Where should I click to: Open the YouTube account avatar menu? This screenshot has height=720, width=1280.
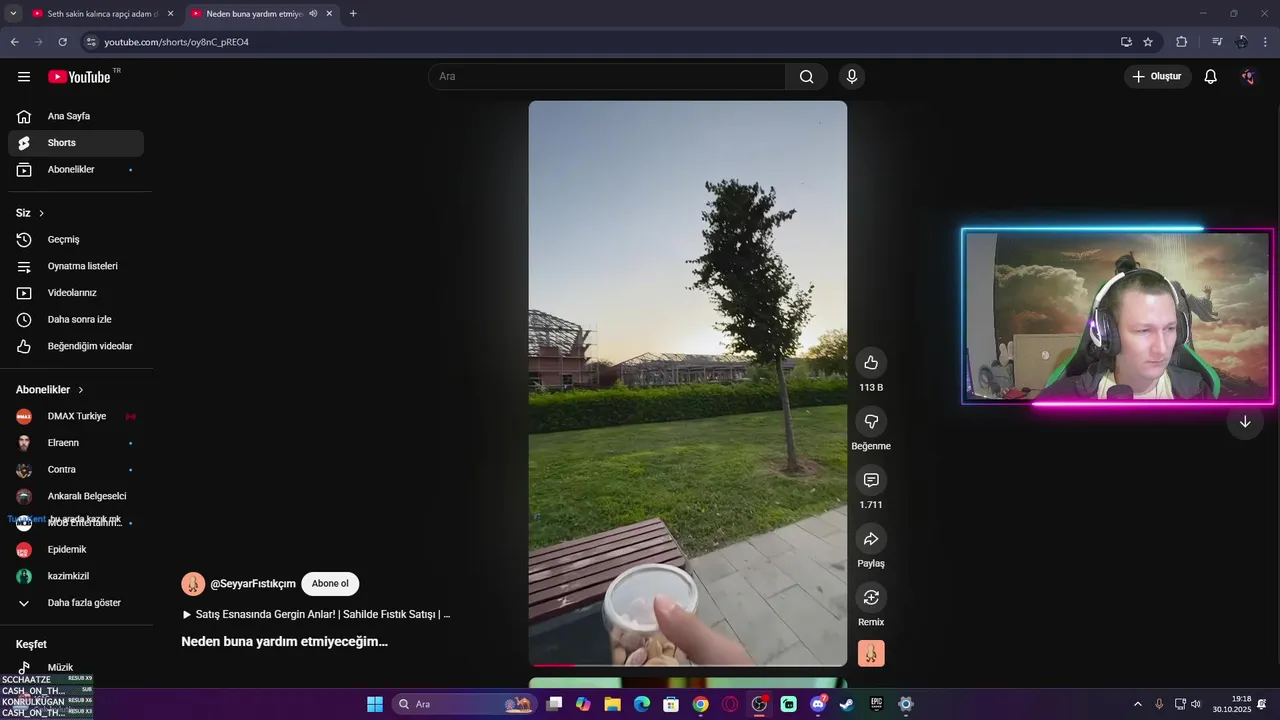[x=1247, y=77]
